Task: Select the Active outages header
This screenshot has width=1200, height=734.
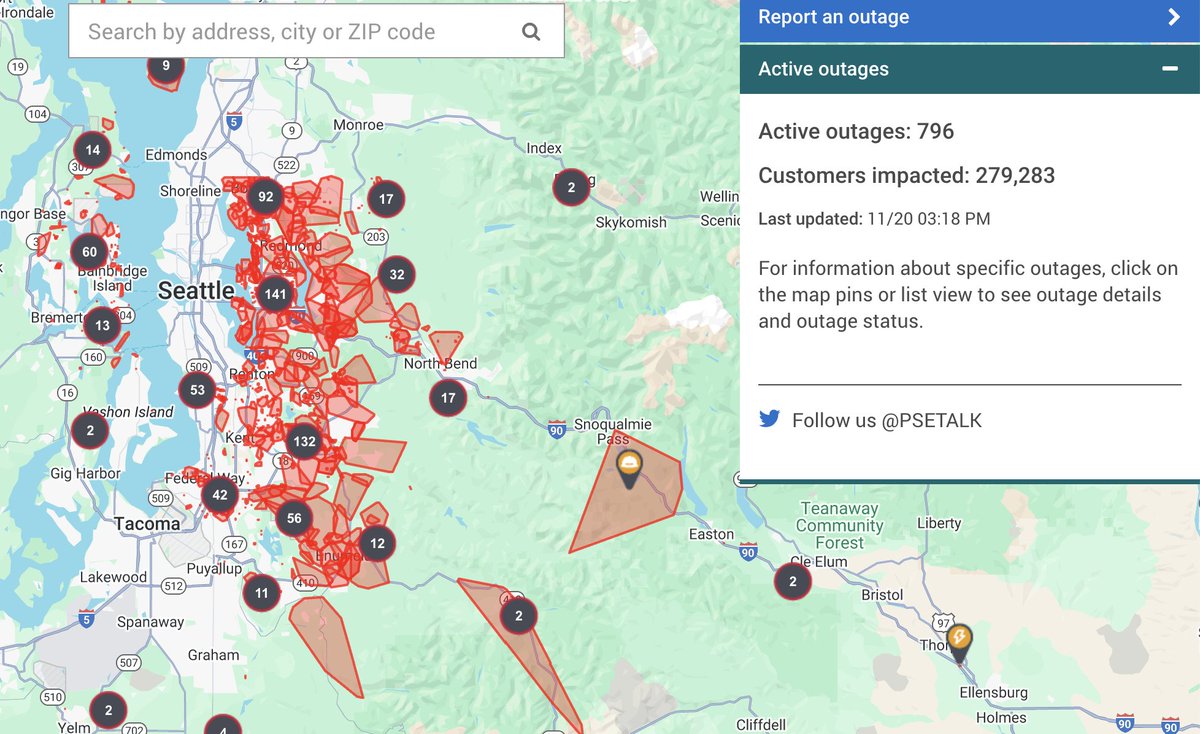Action: 970,69
